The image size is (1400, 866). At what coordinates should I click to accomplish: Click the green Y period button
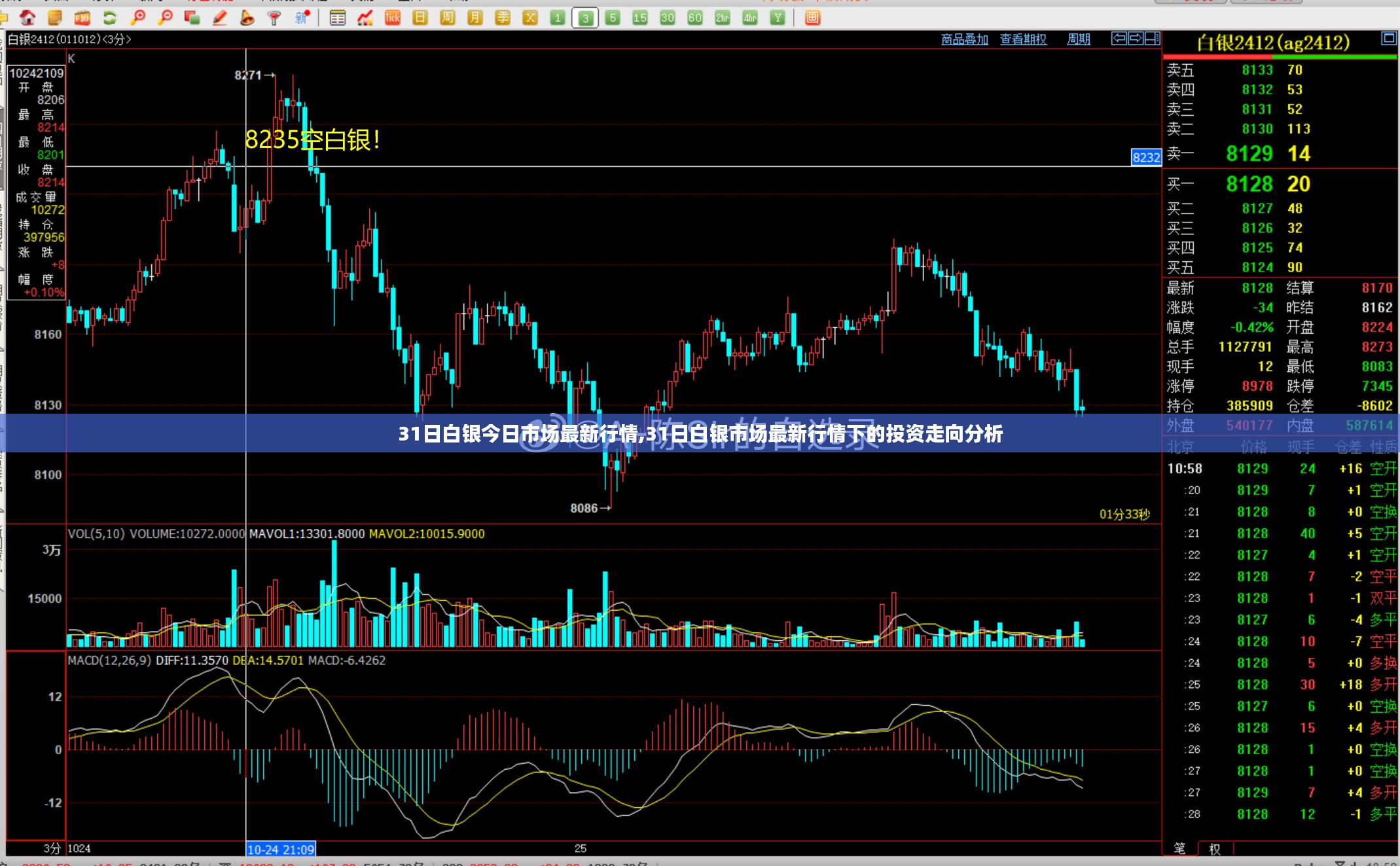pyautogui.click(x=778, y=18)
